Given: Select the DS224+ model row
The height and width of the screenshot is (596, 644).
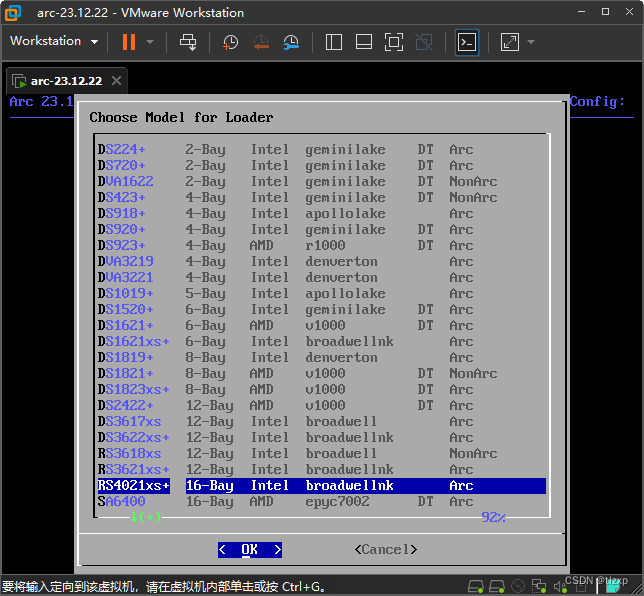Looking at the screenshot, I should [x=322, y=150].
